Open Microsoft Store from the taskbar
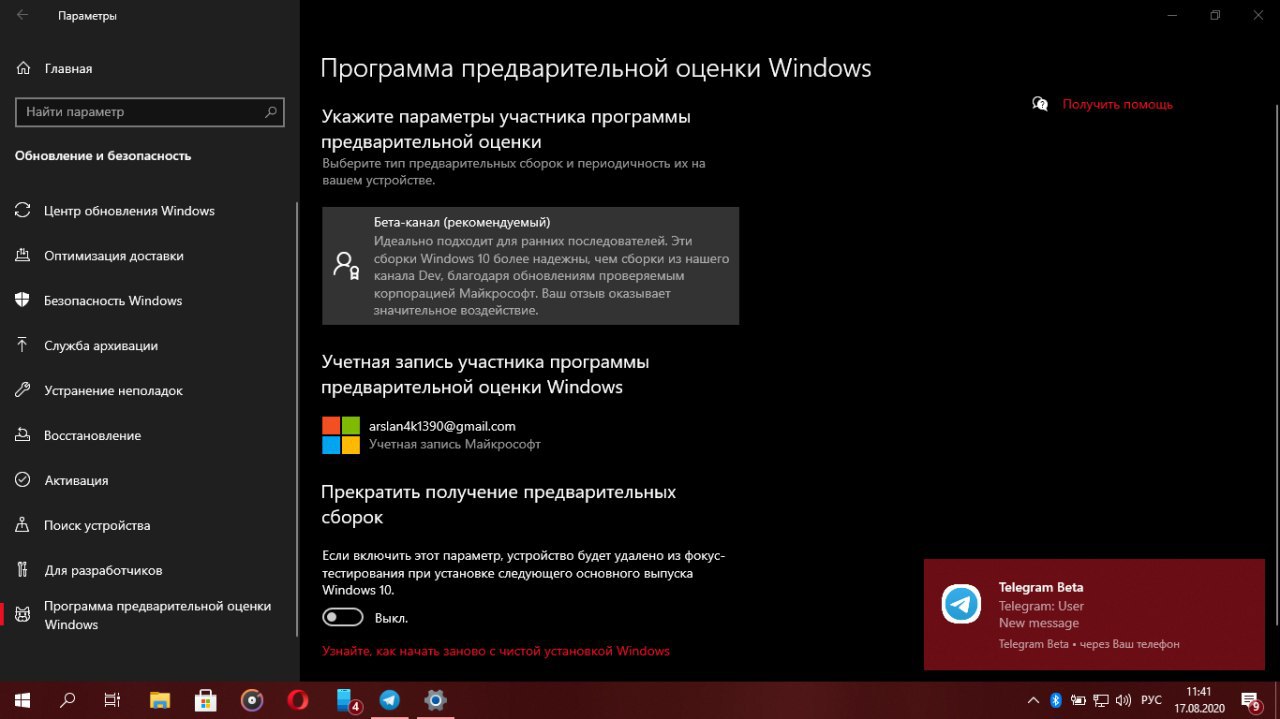 click(x=206, y=700)
